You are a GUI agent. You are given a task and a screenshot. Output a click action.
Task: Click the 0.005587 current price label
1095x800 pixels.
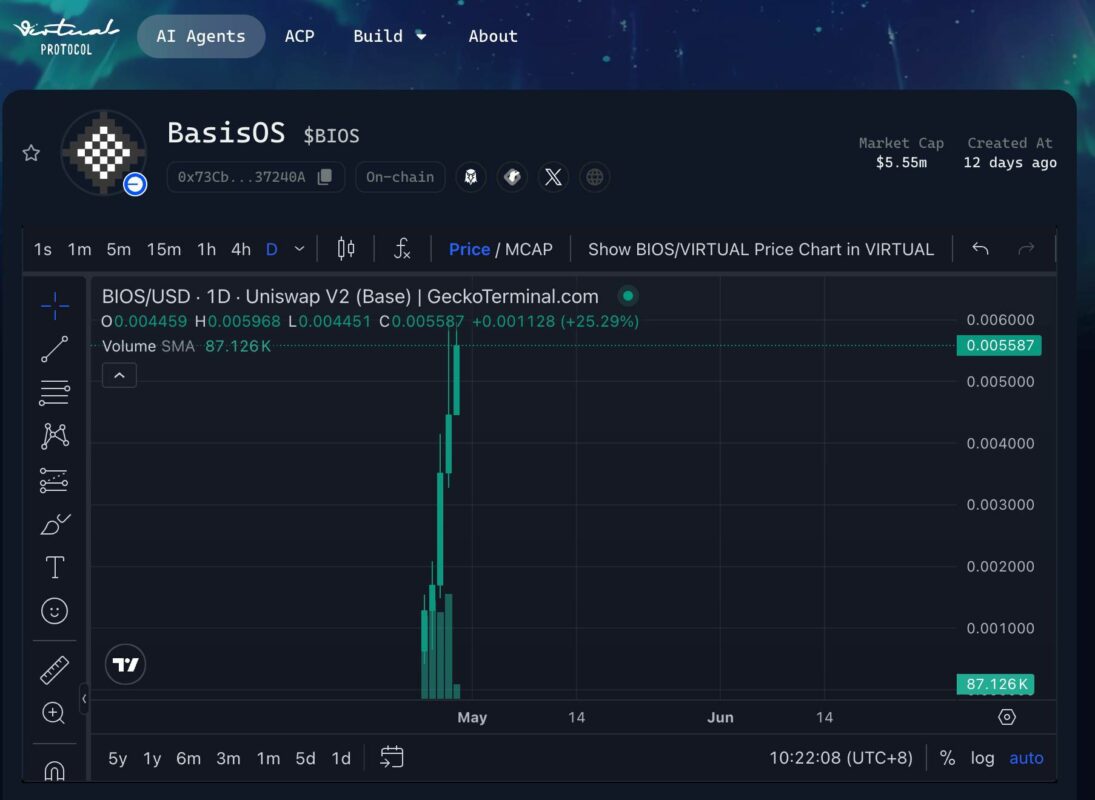coord(999,346)
